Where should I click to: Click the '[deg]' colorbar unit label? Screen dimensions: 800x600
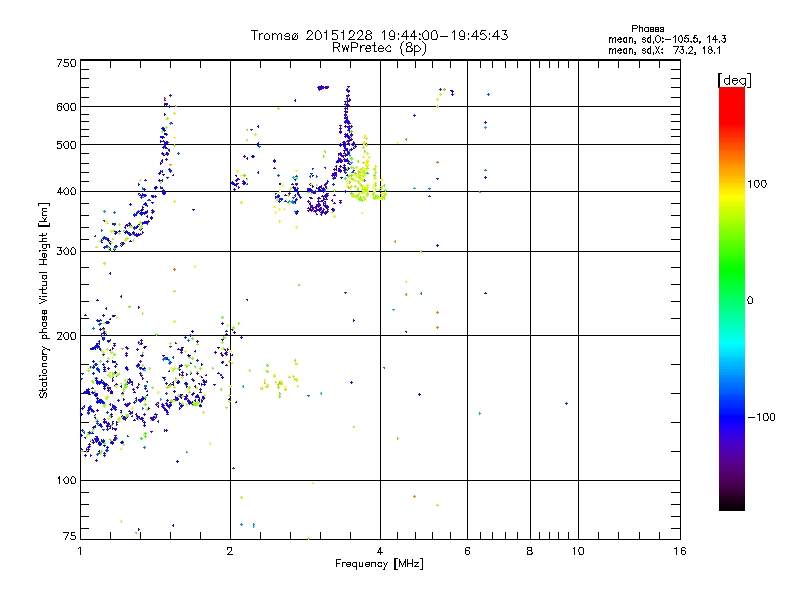coord(734,80)
